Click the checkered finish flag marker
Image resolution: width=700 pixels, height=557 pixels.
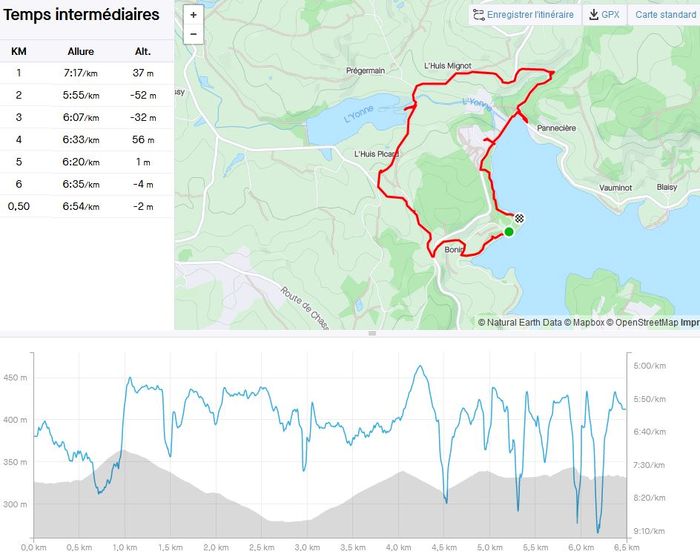click(519, 218)
